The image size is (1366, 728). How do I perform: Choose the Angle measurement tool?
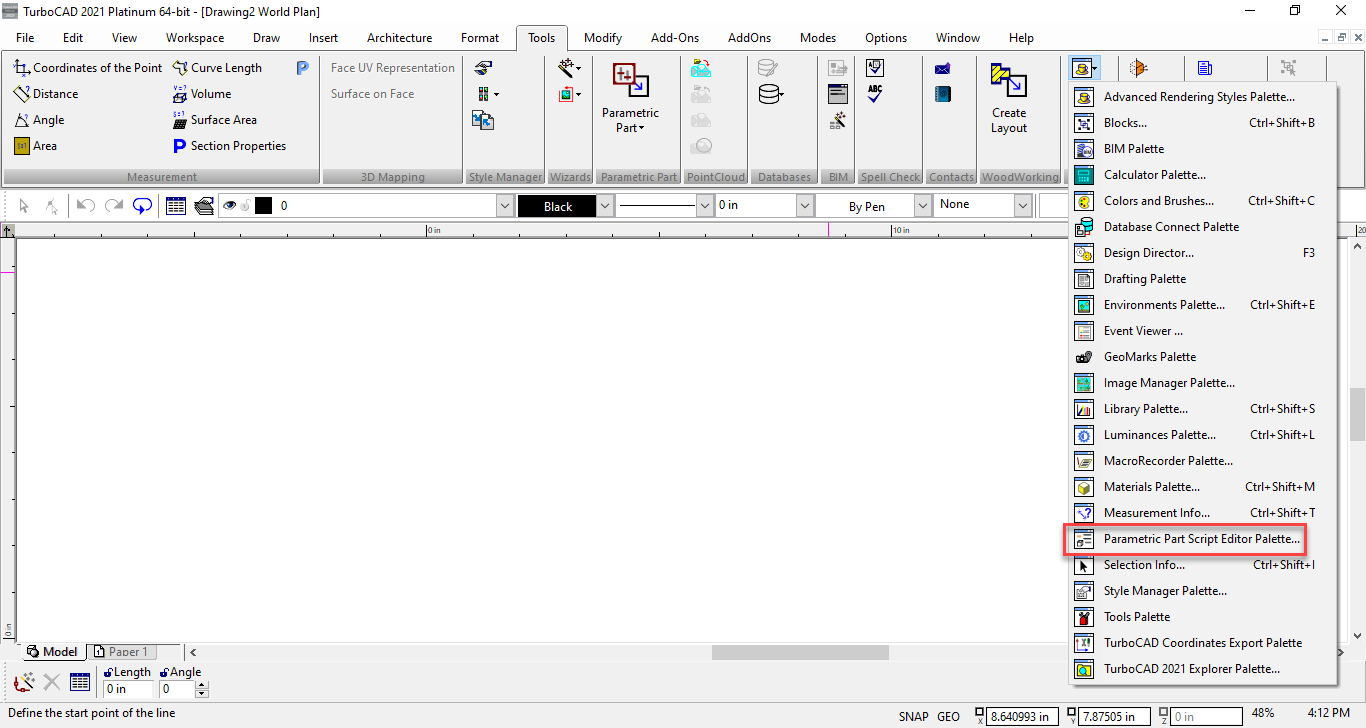pos(39,120)
